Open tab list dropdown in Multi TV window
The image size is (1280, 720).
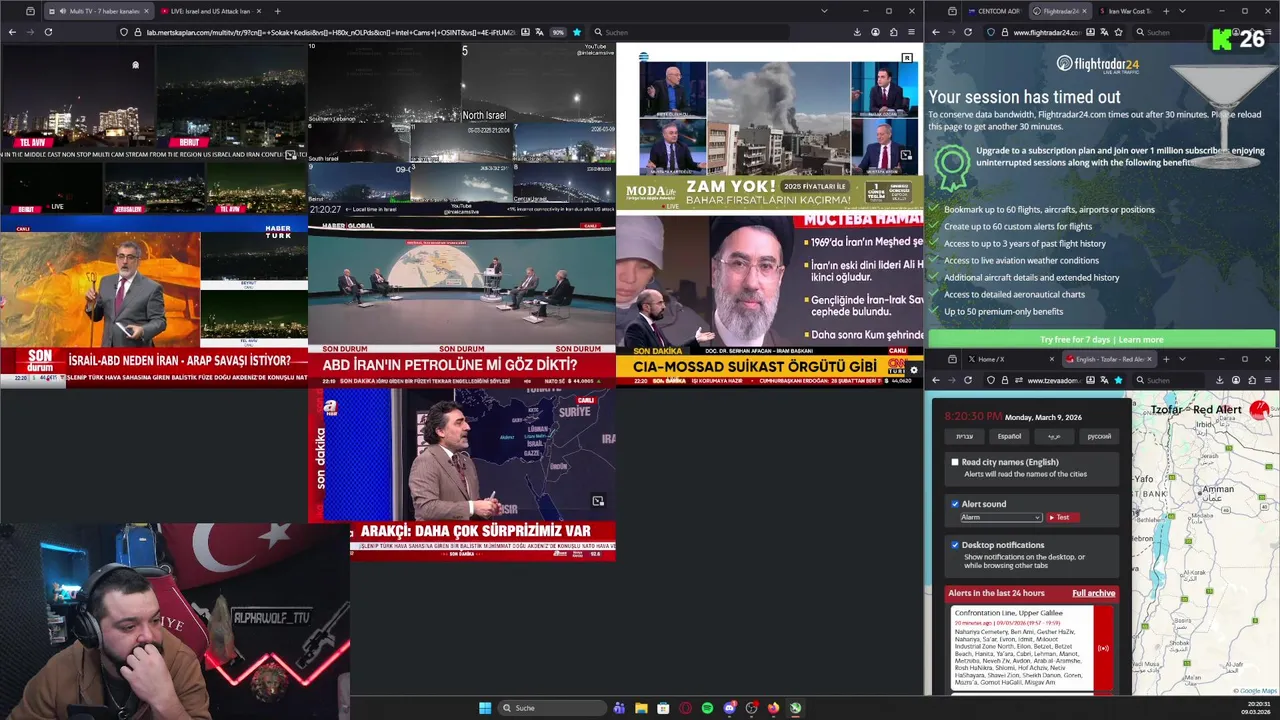(824, 11)
